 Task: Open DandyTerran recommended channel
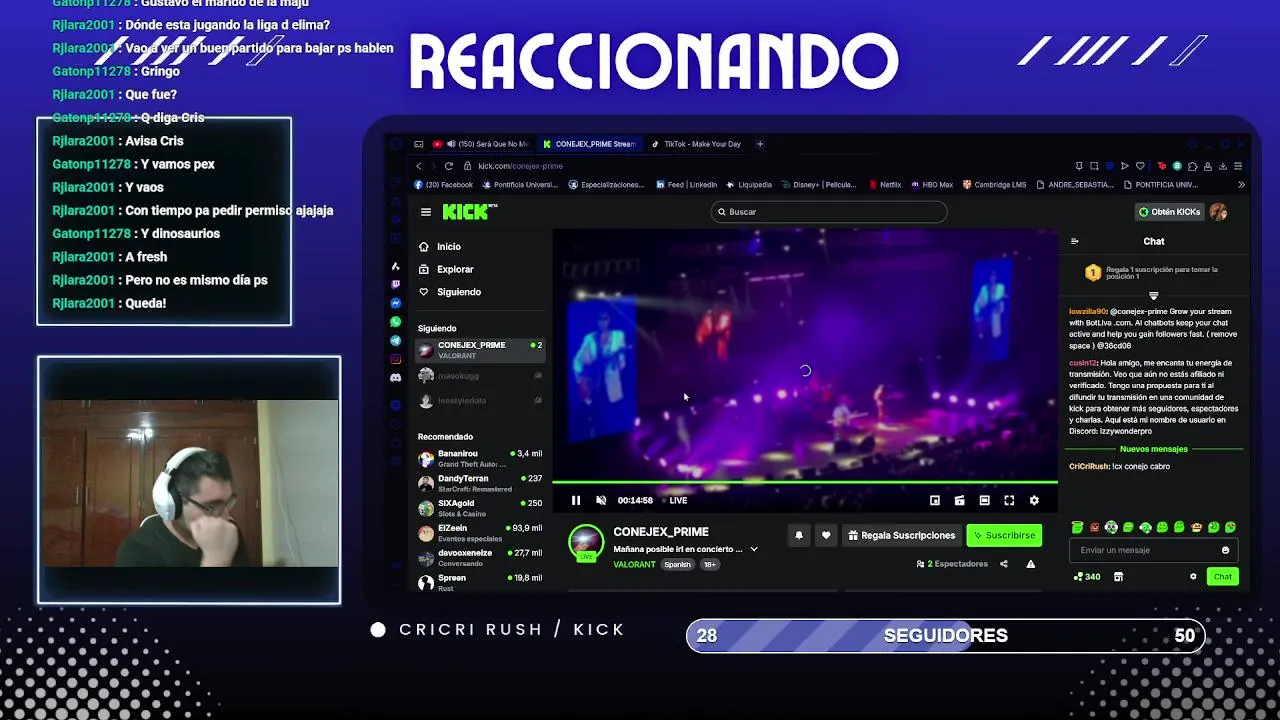coord(480,483)
